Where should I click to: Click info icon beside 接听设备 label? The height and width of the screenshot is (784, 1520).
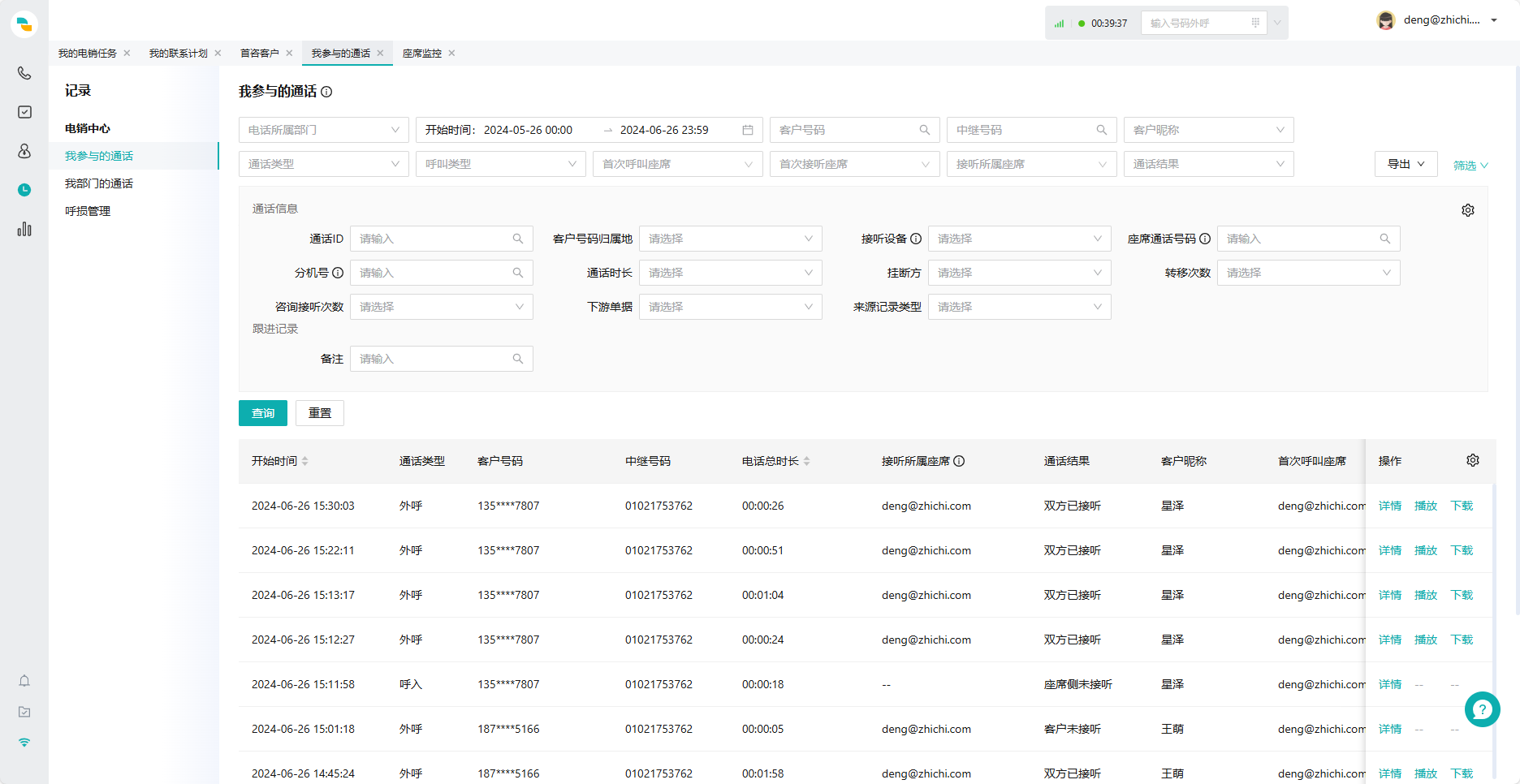click(916, 239)
